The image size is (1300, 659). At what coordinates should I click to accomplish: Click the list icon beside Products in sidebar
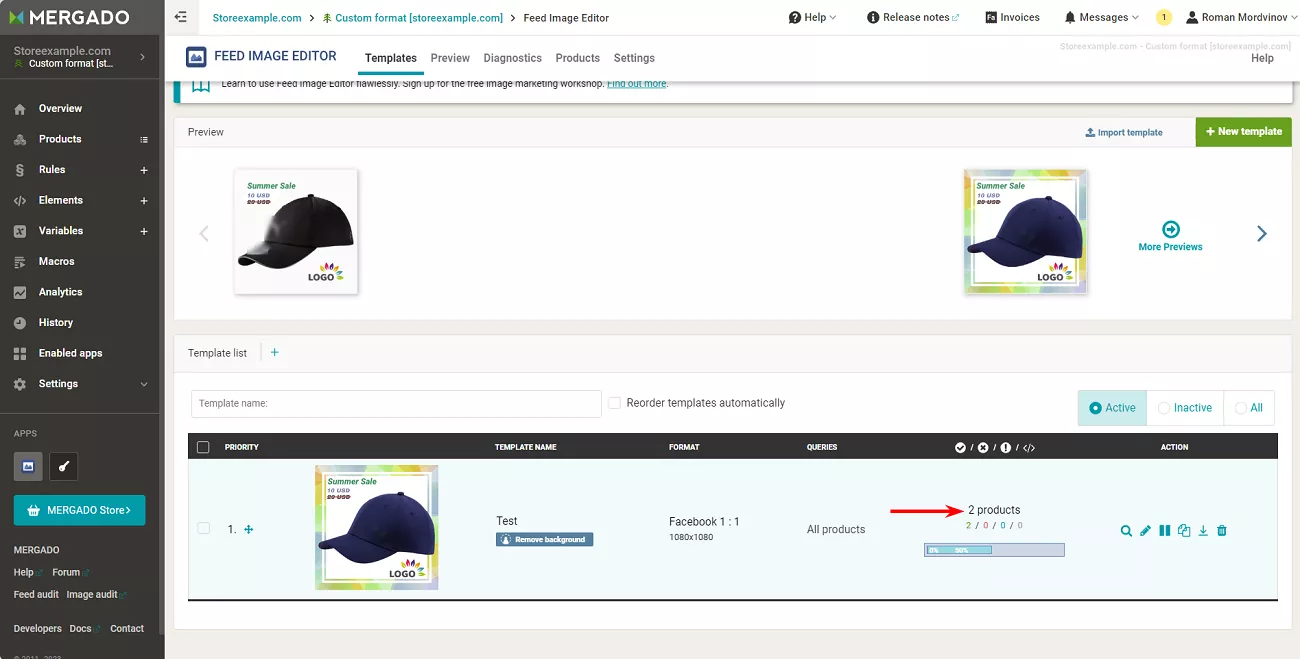pos(144,140)
